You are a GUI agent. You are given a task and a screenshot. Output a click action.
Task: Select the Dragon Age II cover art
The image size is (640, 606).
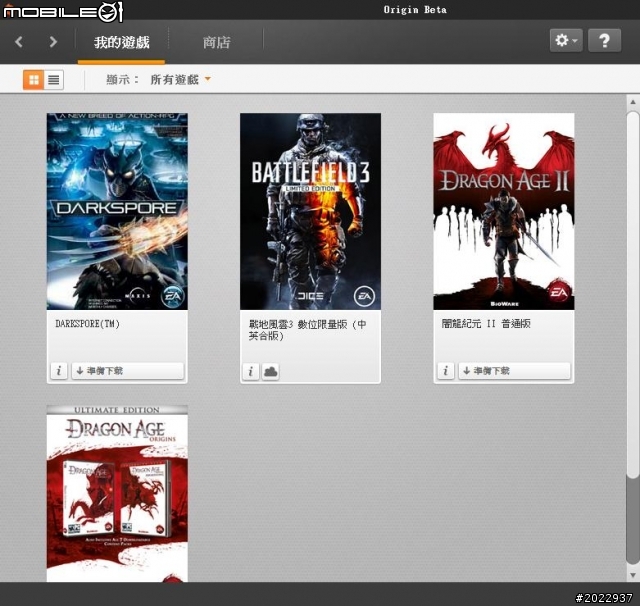(504, 211)
